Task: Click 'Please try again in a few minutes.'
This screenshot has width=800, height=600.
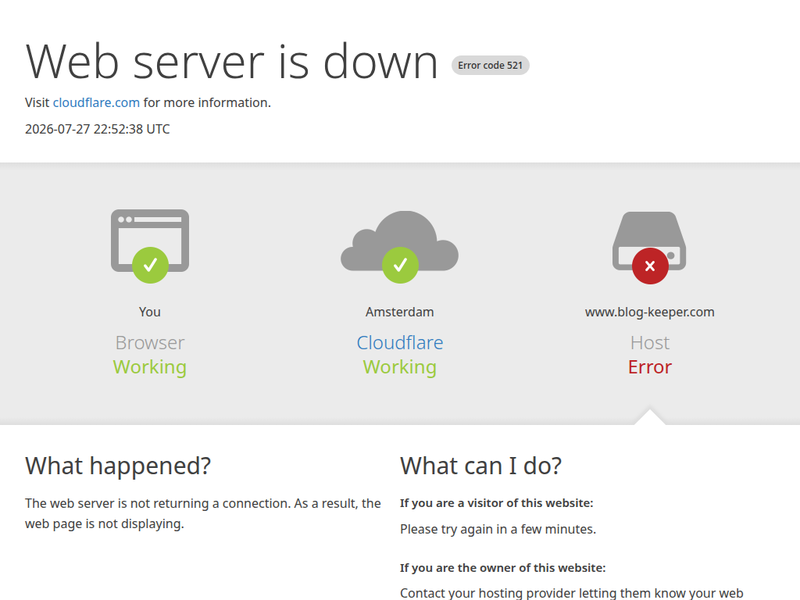Action: [498, 529]
